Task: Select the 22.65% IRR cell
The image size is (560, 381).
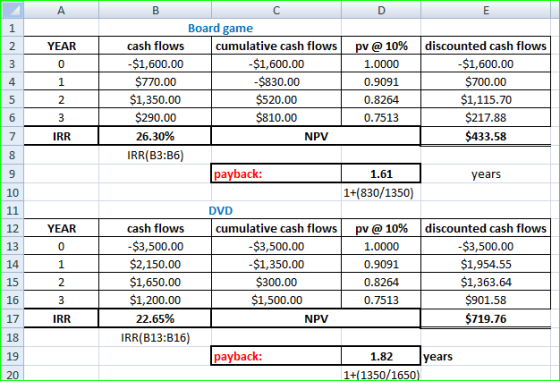Action: (155, 319)
